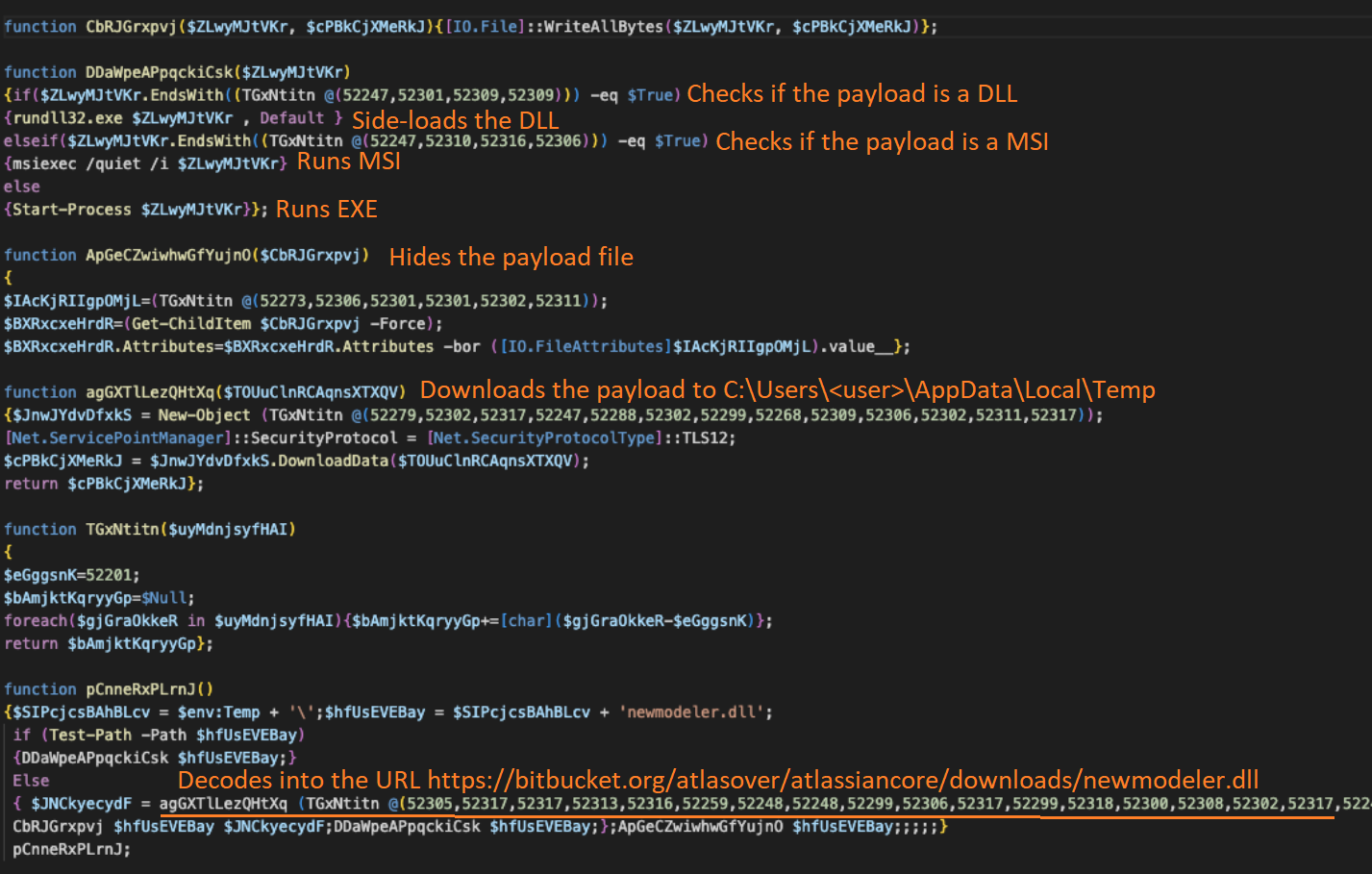Click the "-Force" parameter text
This screenshot has width=1372, height=874.
click(x=397, y=324)
